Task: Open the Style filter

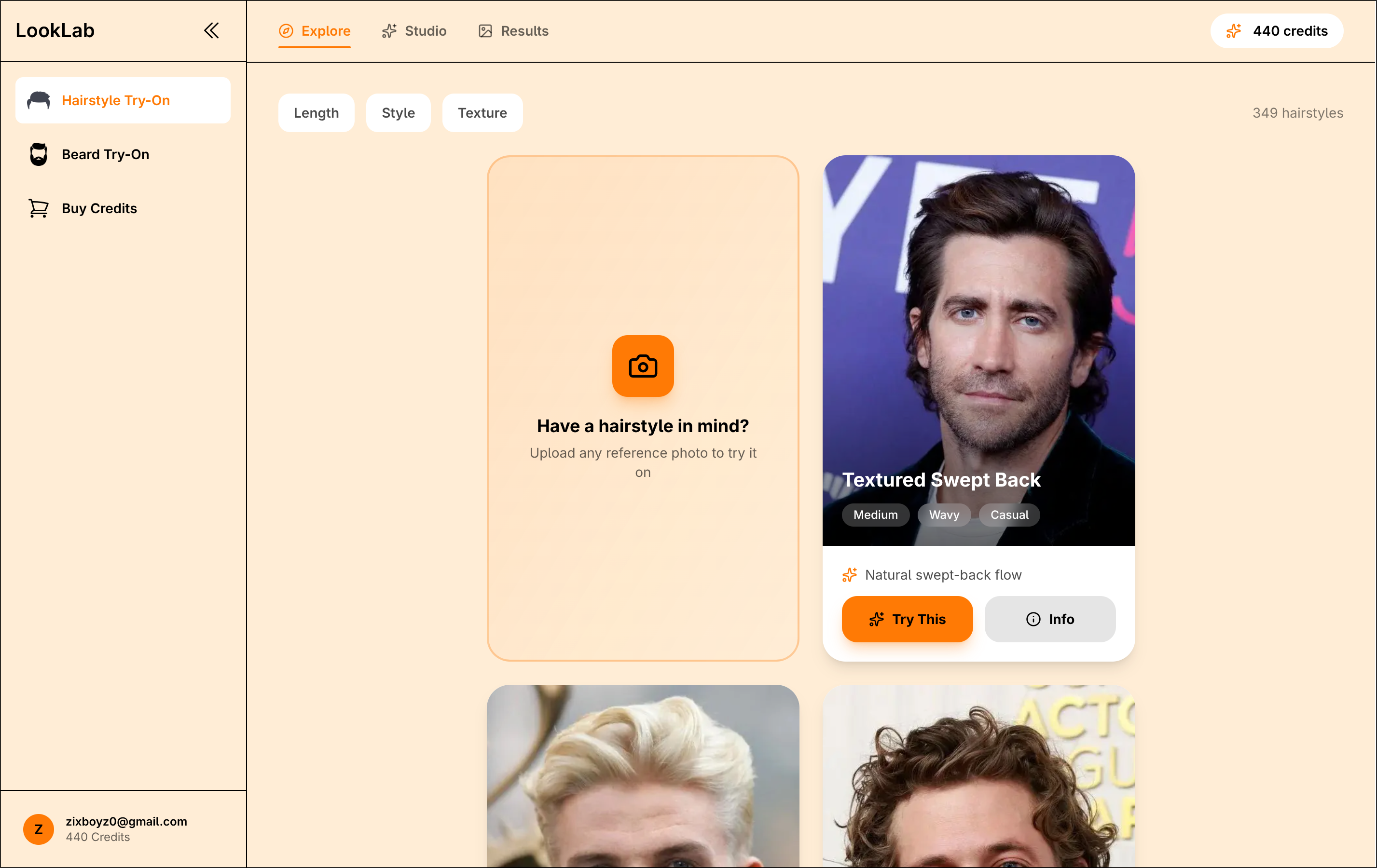Action: (398, 112)
